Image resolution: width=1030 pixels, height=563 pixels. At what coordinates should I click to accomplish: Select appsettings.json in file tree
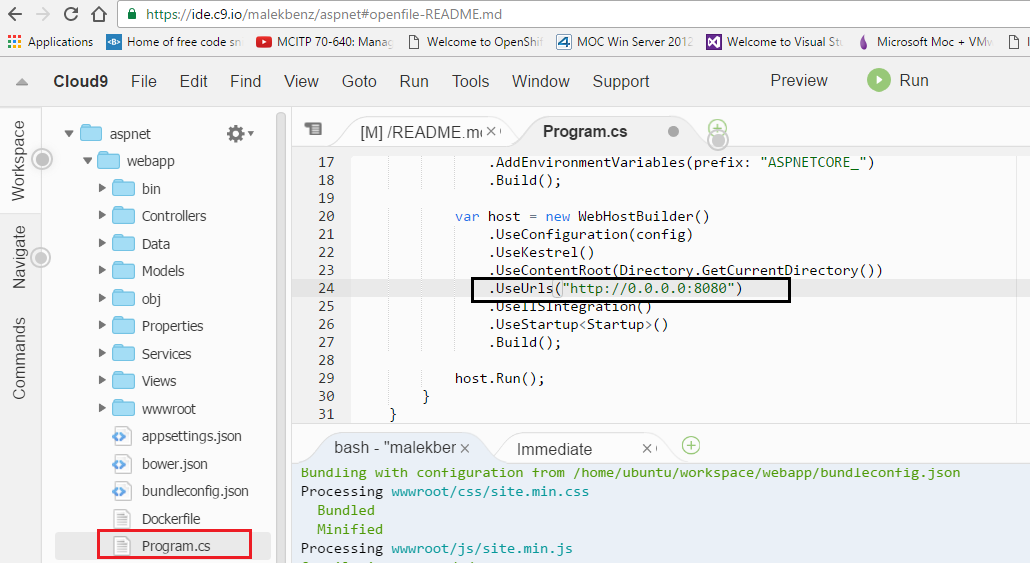(x=191, y=436)
